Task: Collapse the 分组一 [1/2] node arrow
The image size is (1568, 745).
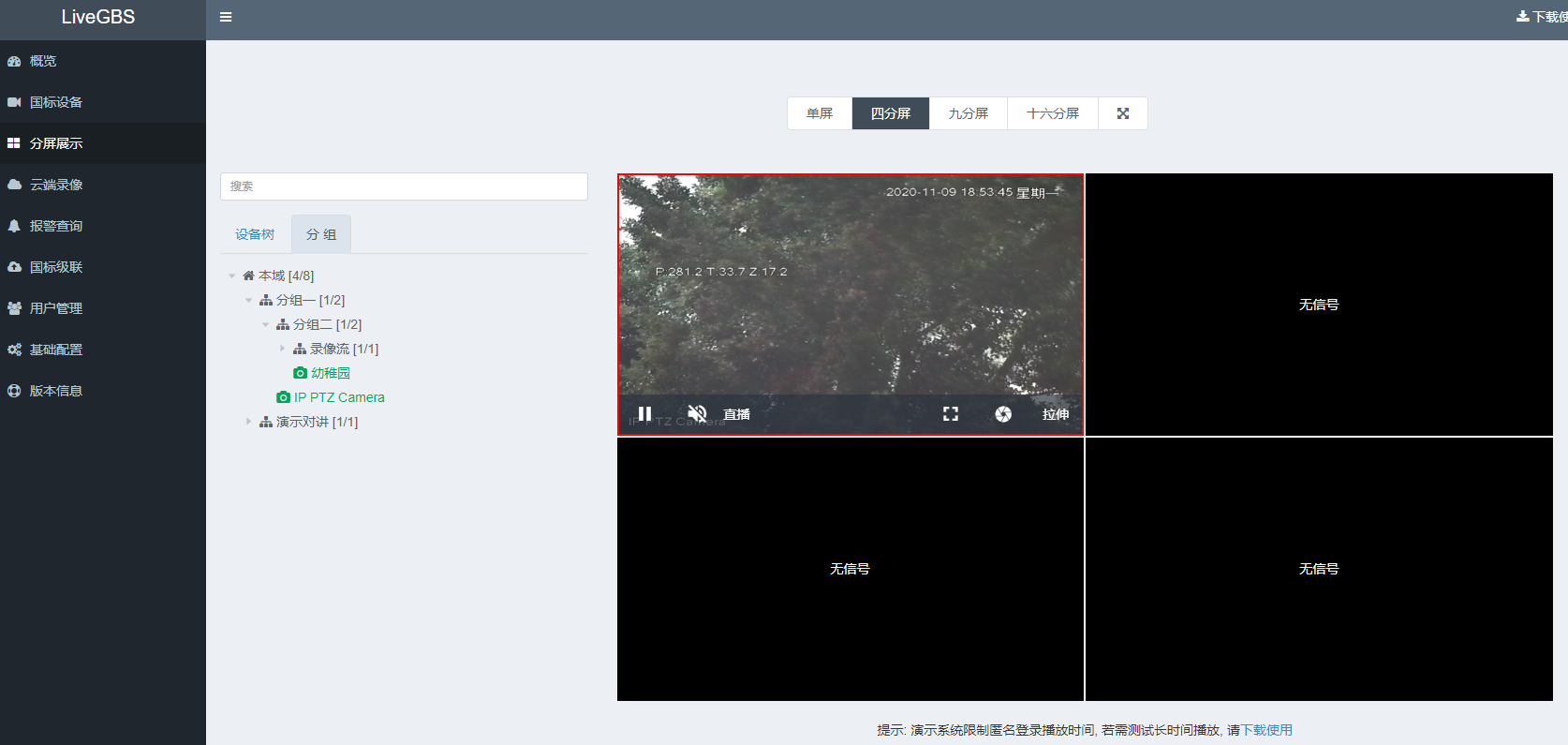Action: point(248,300)
